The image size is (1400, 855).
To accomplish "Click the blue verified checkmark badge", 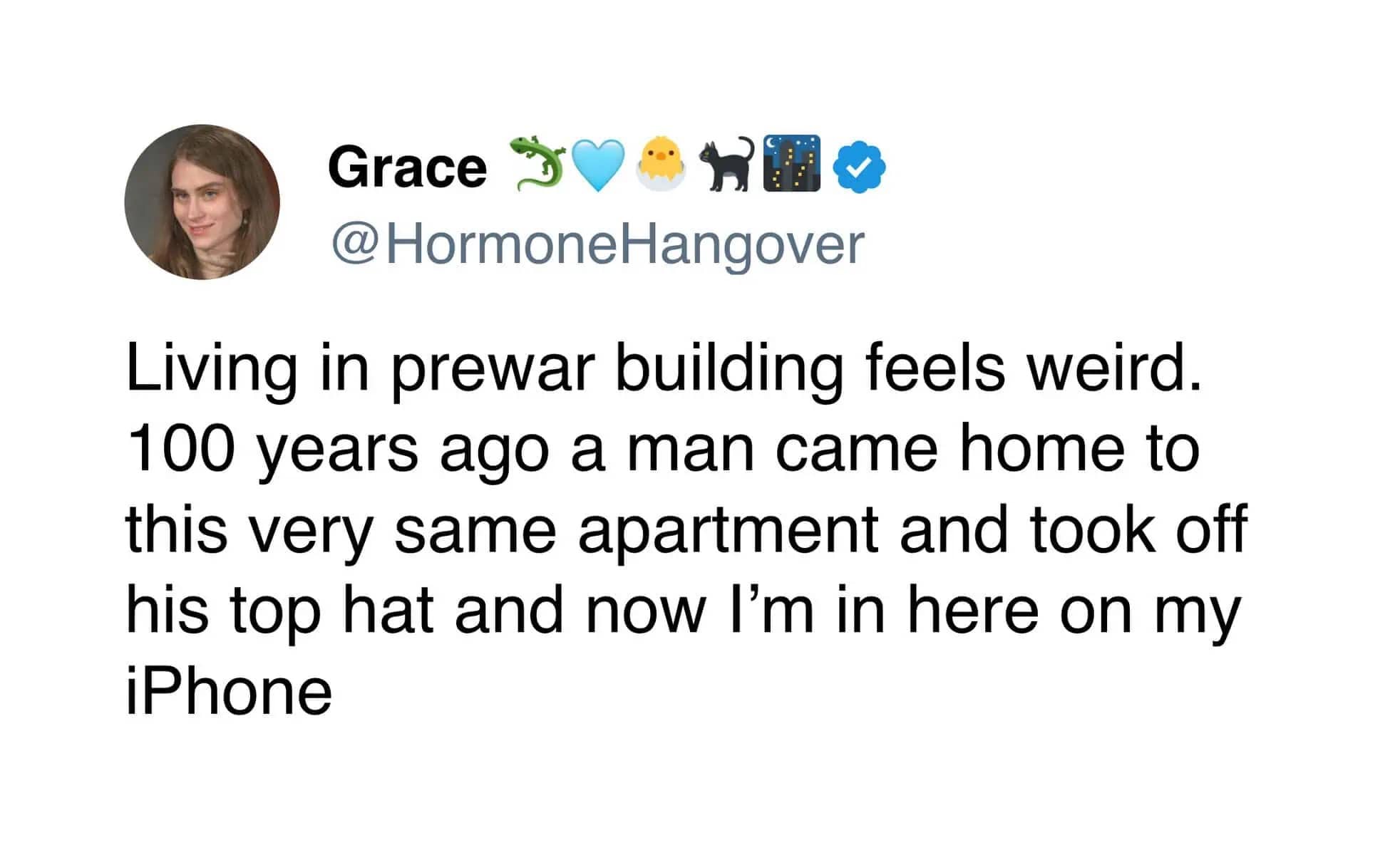I will 859,167.
